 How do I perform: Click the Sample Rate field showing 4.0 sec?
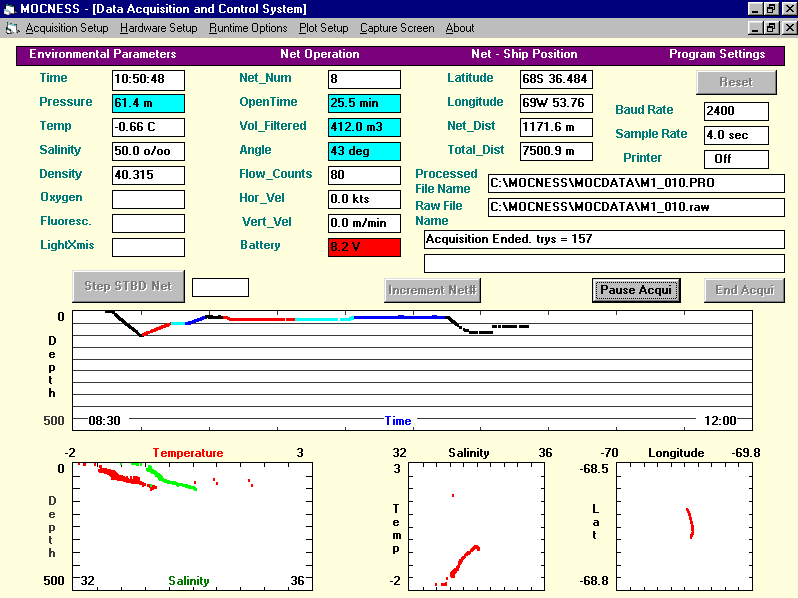(x=736, y=135)
